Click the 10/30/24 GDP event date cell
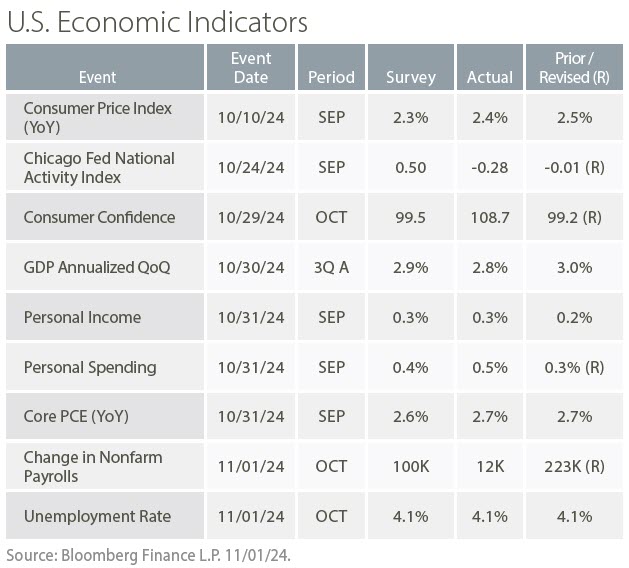The width and height of the screenshot is (629, 568). pyautogui.click(x=251, y=267)
